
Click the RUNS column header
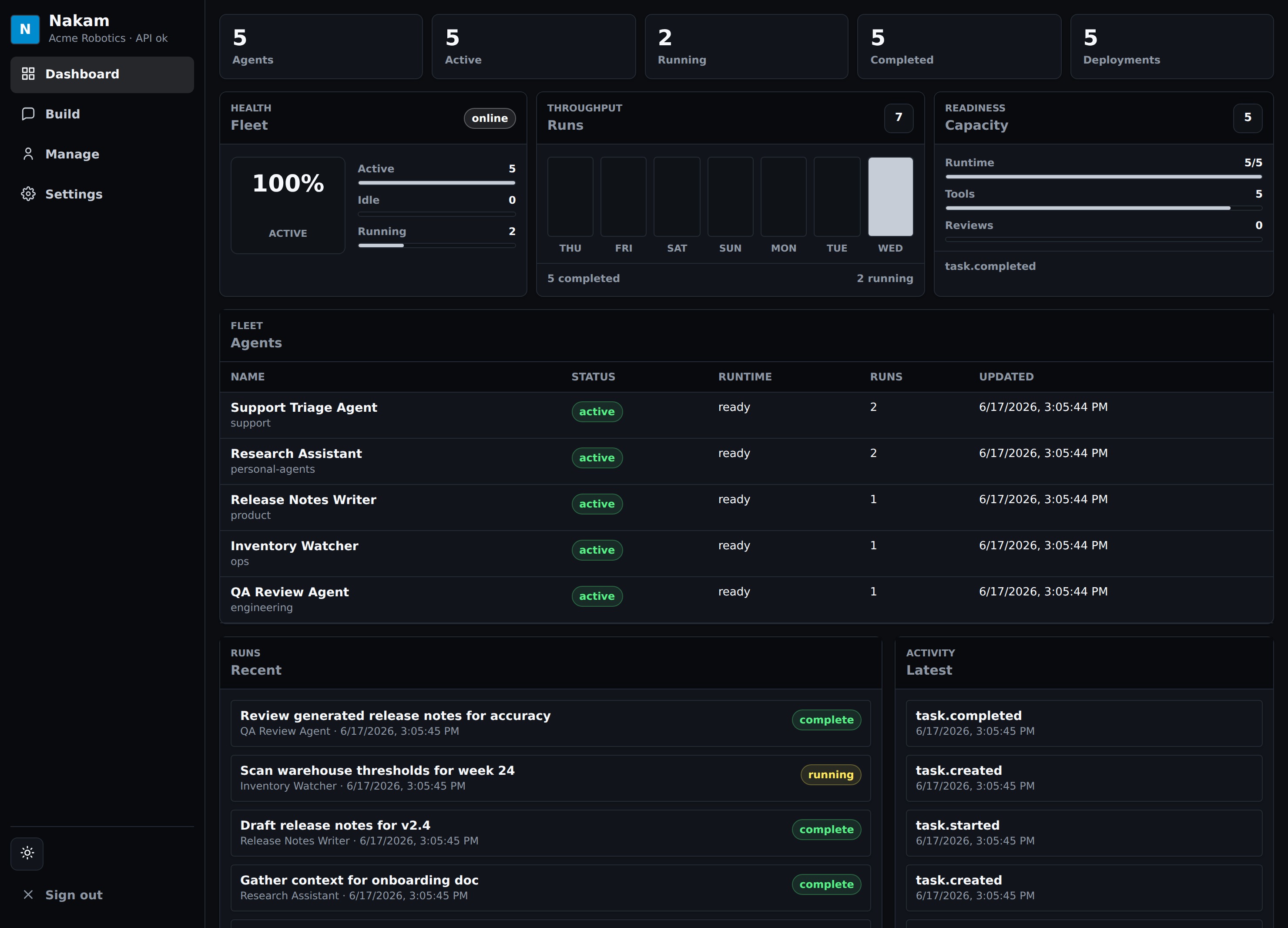[886, 377]
